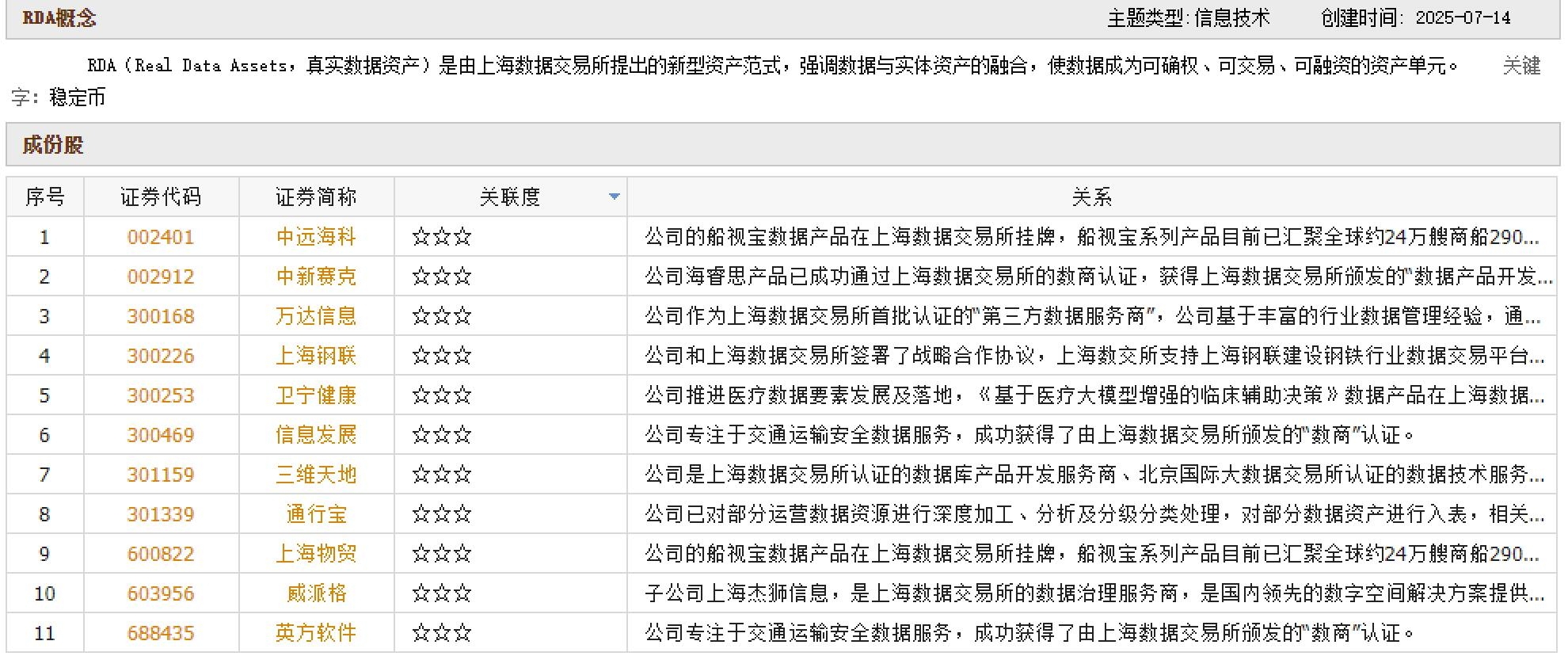Screen dimensions: 1568x660
Task: Click the RDA概念 title heading
Action: 59,17
